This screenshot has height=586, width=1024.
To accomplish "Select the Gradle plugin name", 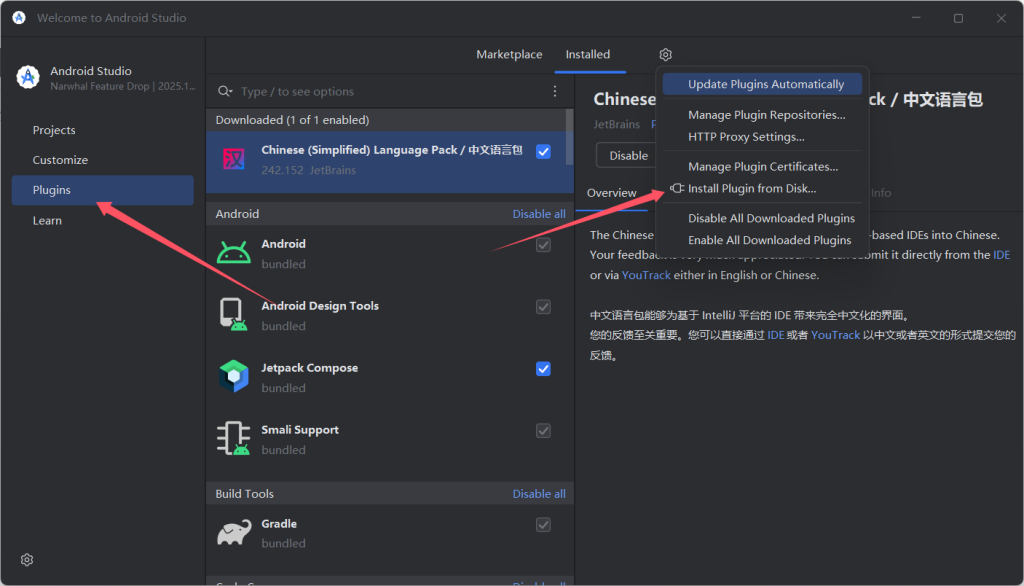I will pos(279,524).
